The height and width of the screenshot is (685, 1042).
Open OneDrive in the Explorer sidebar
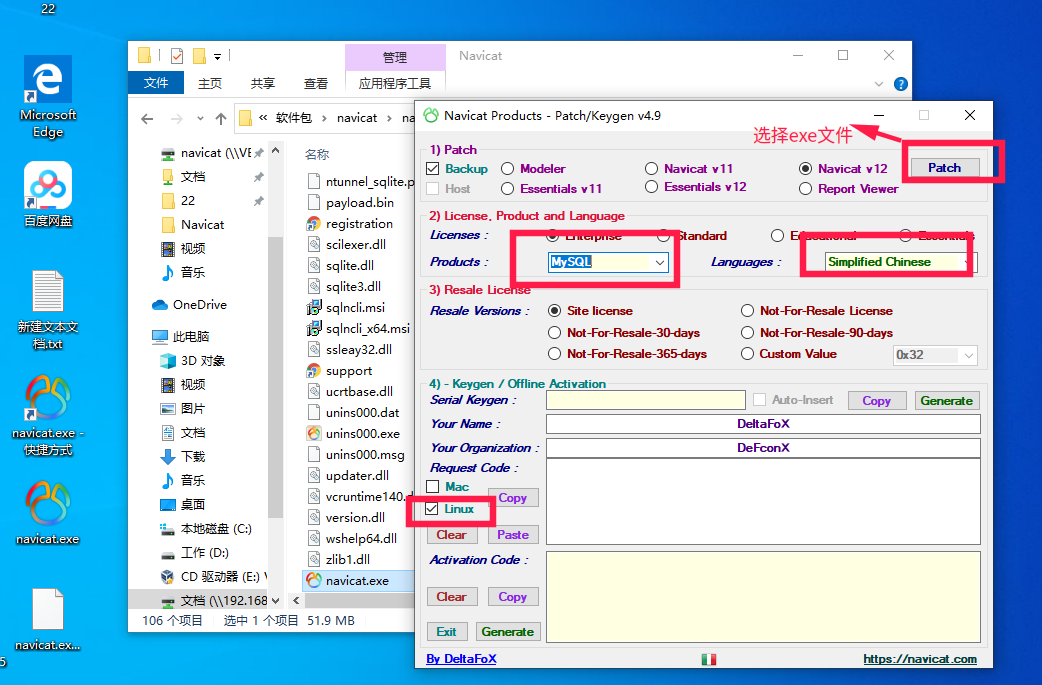(x=199, y=304)
